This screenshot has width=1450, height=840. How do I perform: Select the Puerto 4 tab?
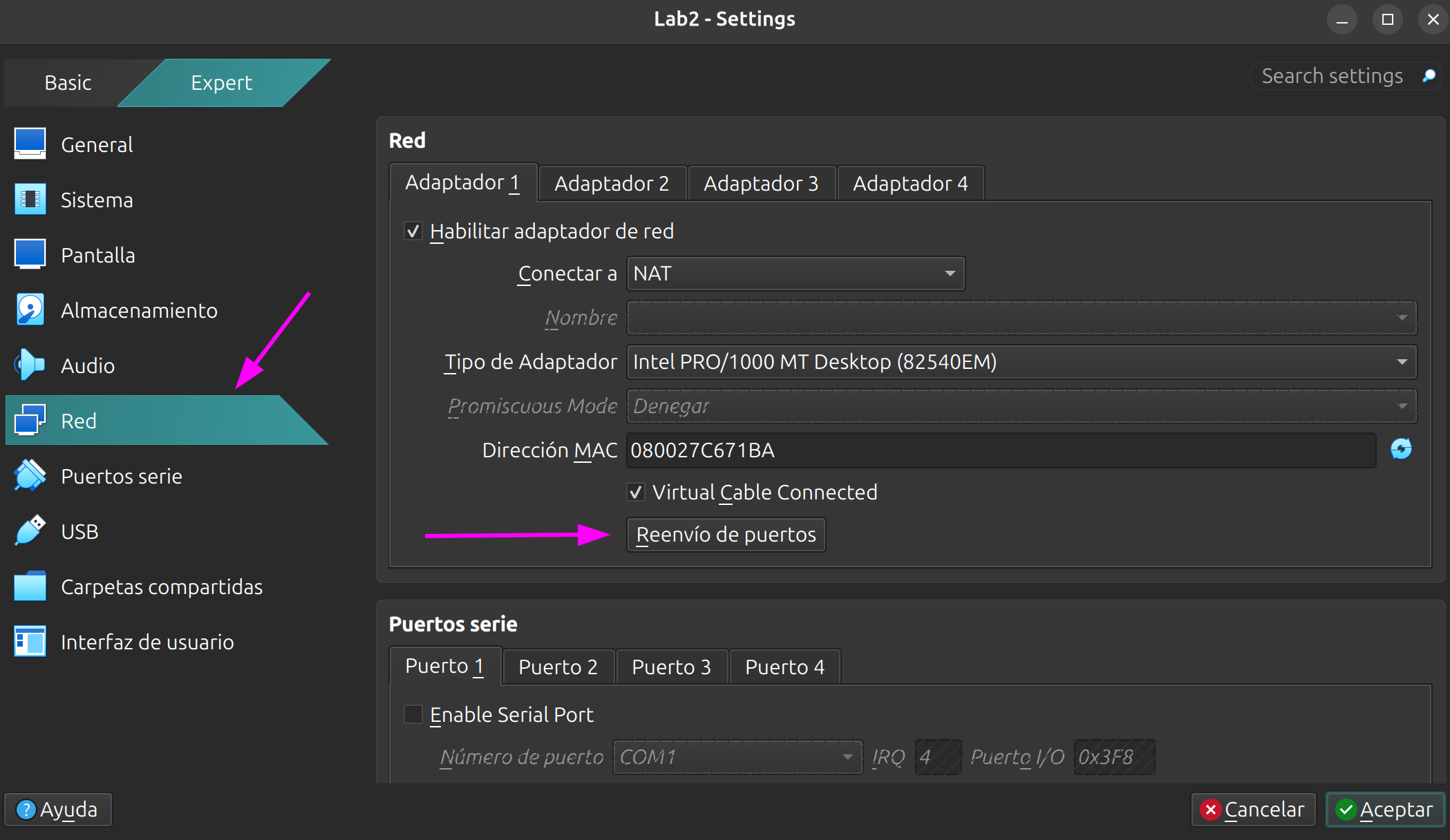point(784,667)
